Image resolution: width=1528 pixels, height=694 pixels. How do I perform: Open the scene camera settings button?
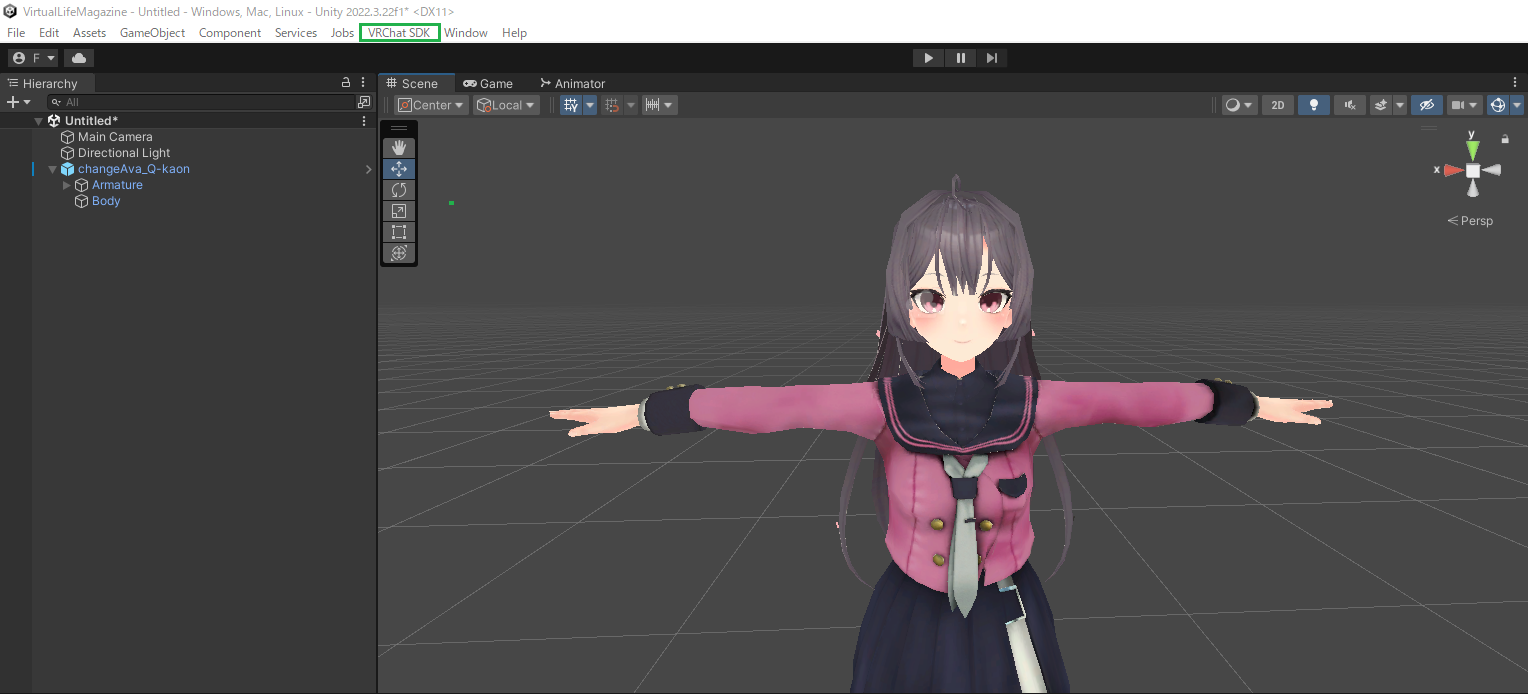click(1465, 105)
